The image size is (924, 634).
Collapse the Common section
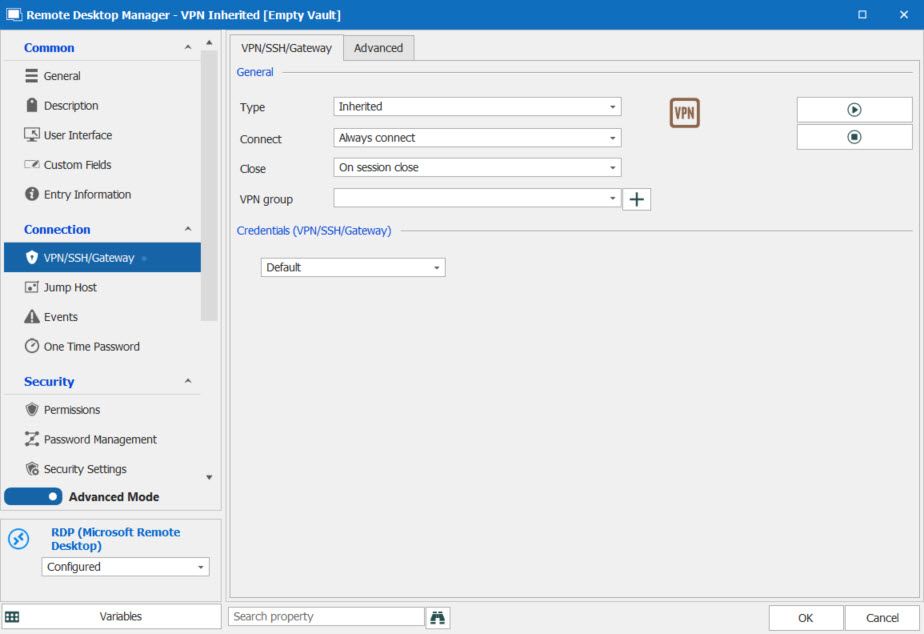pyautogui.click(x=188, y=48)
